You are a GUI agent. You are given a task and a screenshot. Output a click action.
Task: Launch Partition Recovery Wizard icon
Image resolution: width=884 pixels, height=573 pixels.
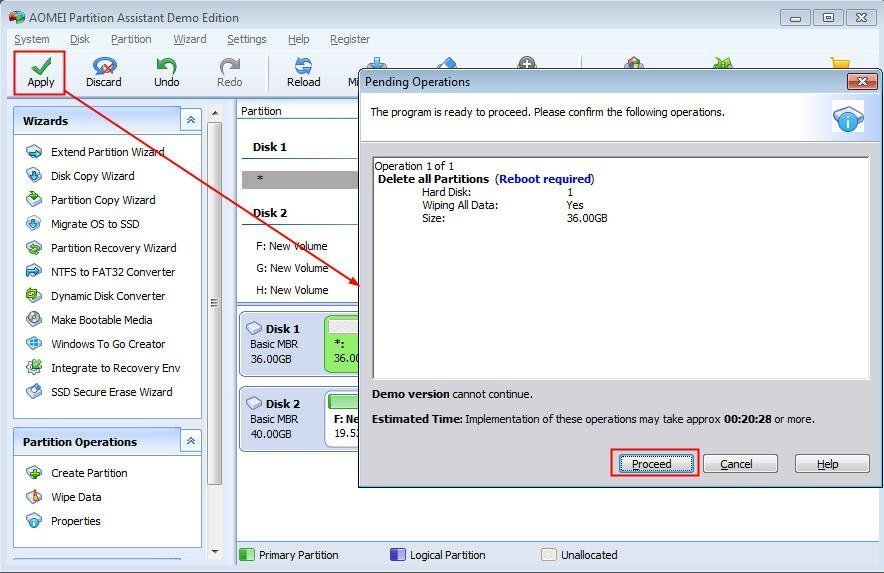(x=34, y=248)
